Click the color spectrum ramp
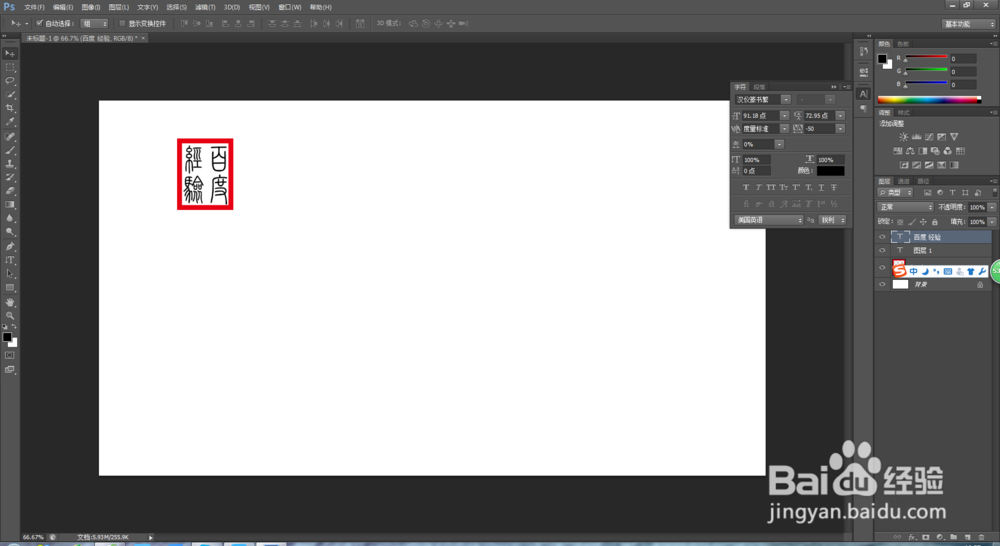 click(929, 100)
